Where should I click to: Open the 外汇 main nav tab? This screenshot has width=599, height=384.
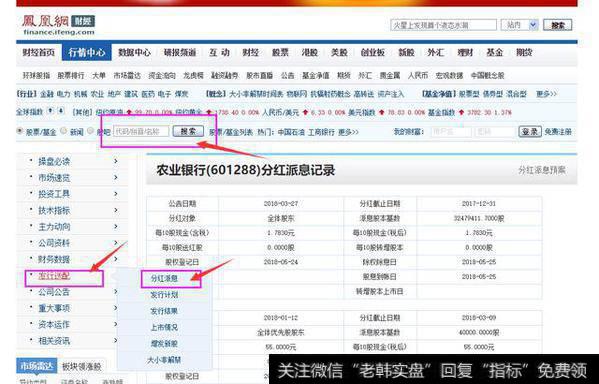click(435, 52)
